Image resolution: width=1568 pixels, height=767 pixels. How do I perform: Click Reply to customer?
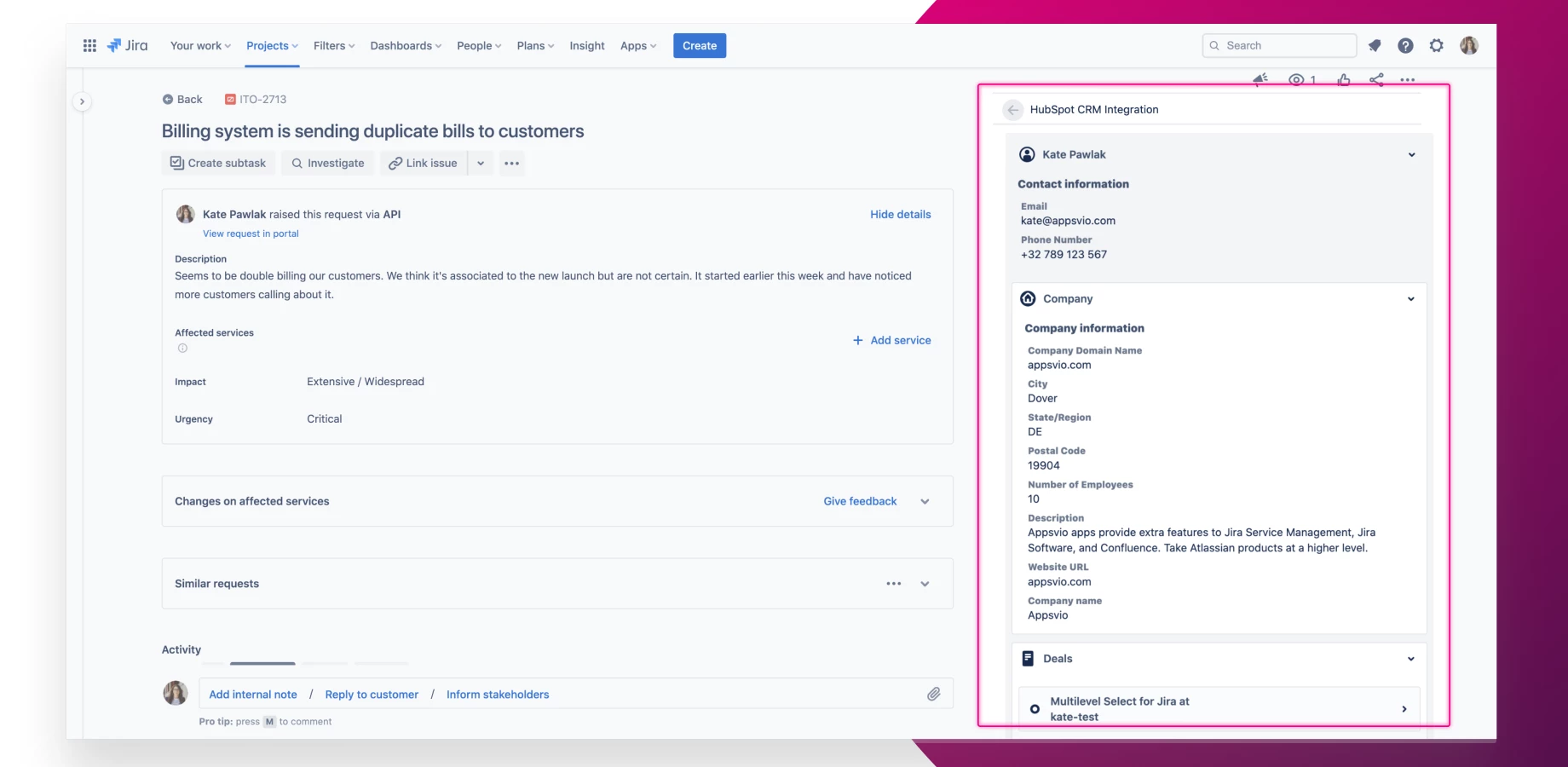(372, 695)
